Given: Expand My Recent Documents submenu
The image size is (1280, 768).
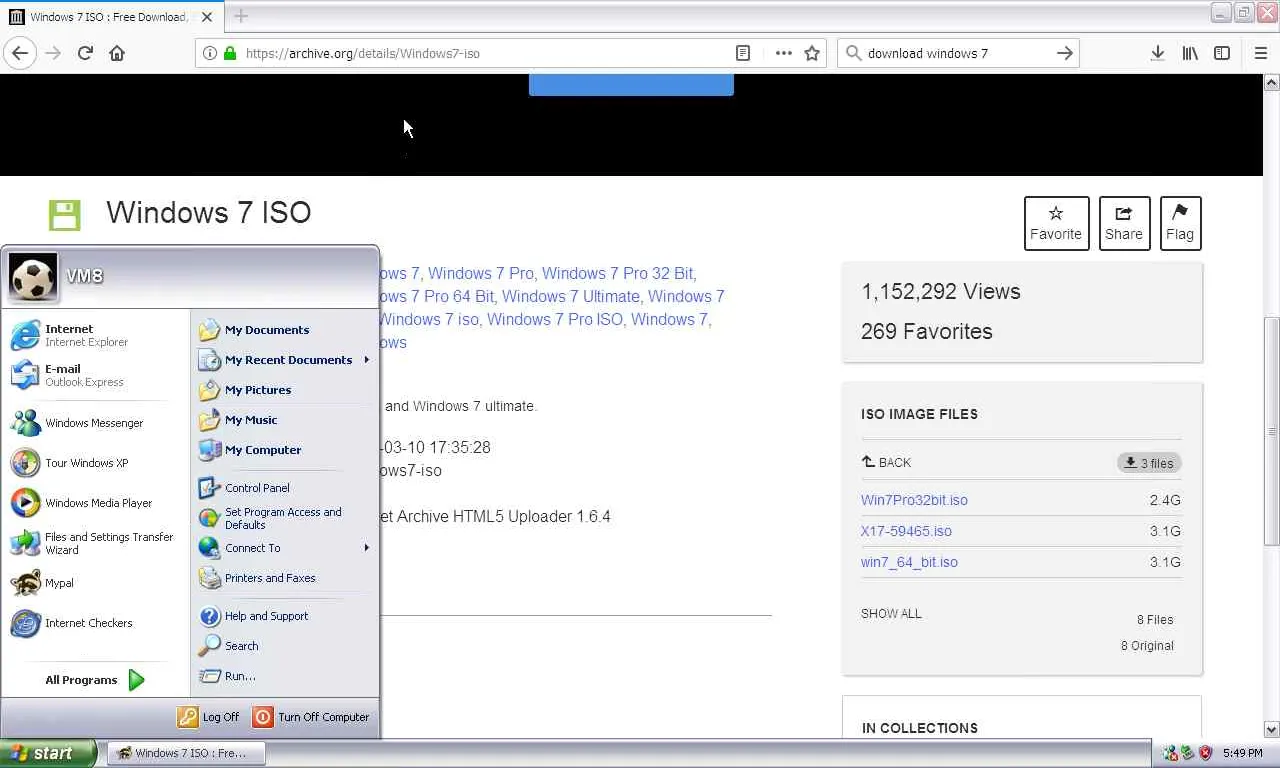Looking at the screenshot, I should tap(284, 360).
